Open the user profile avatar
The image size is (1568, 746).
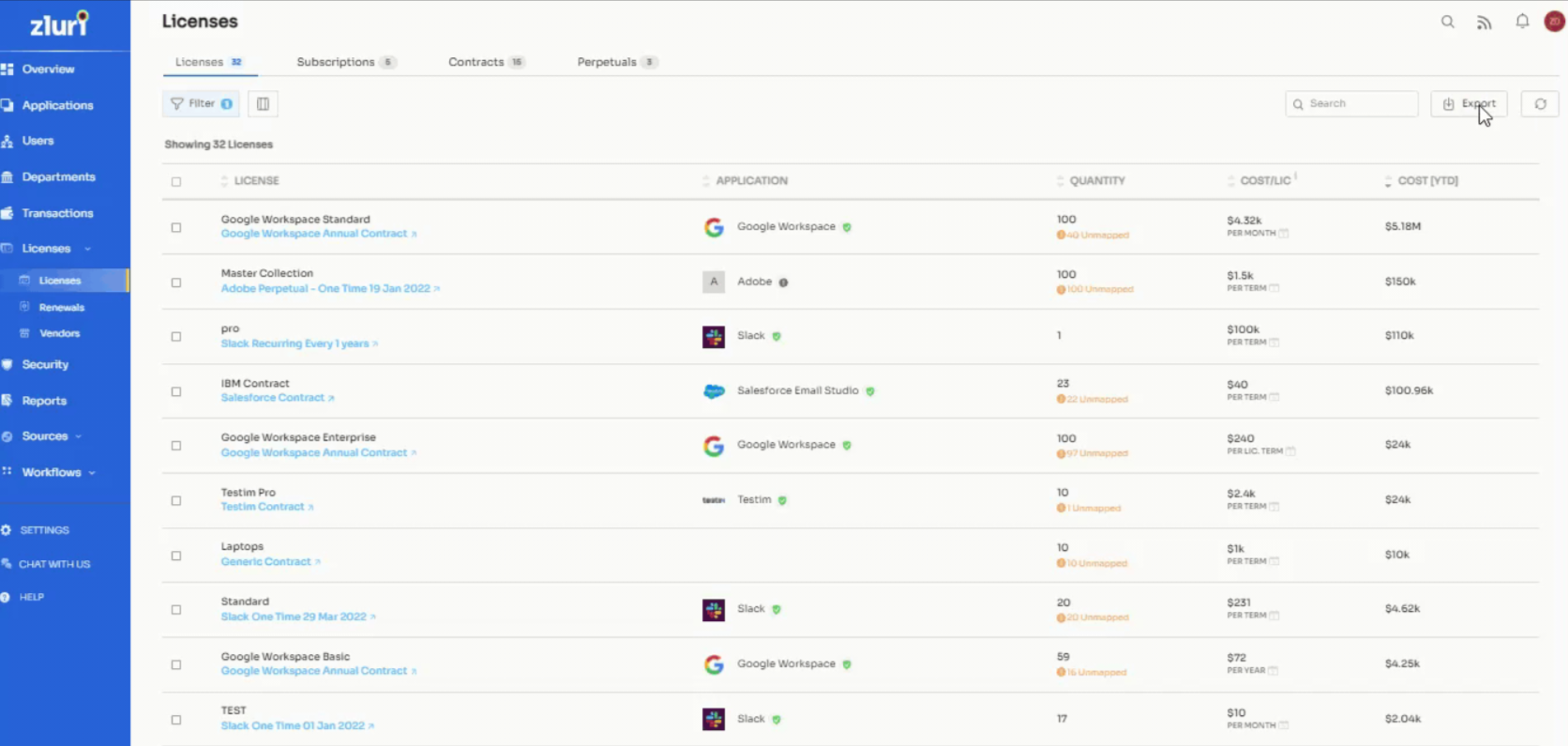1554,21
